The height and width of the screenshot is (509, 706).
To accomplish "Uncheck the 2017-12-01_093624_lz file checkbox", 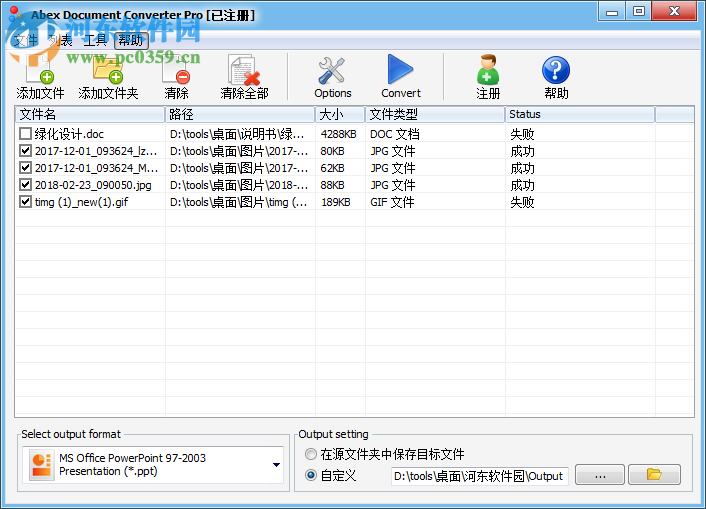I will [x=25, y=151].
